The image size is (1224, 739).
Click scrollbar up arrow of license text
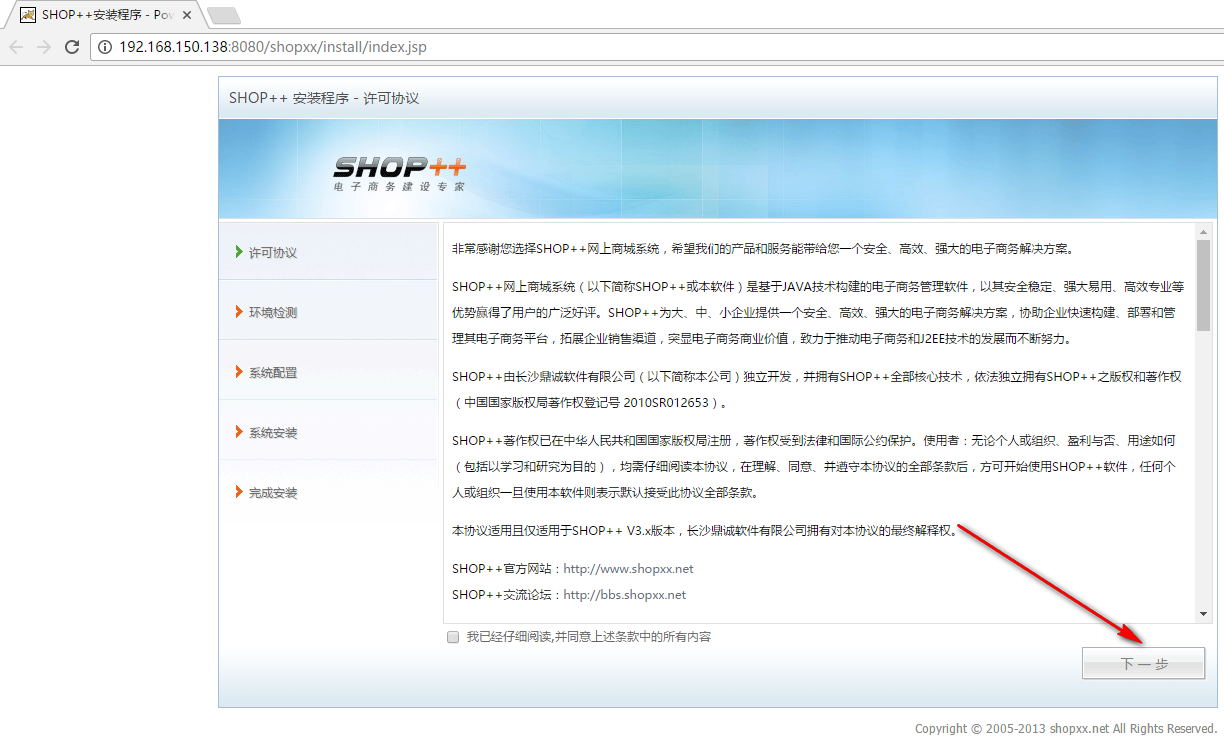(x=1203, y=232)
